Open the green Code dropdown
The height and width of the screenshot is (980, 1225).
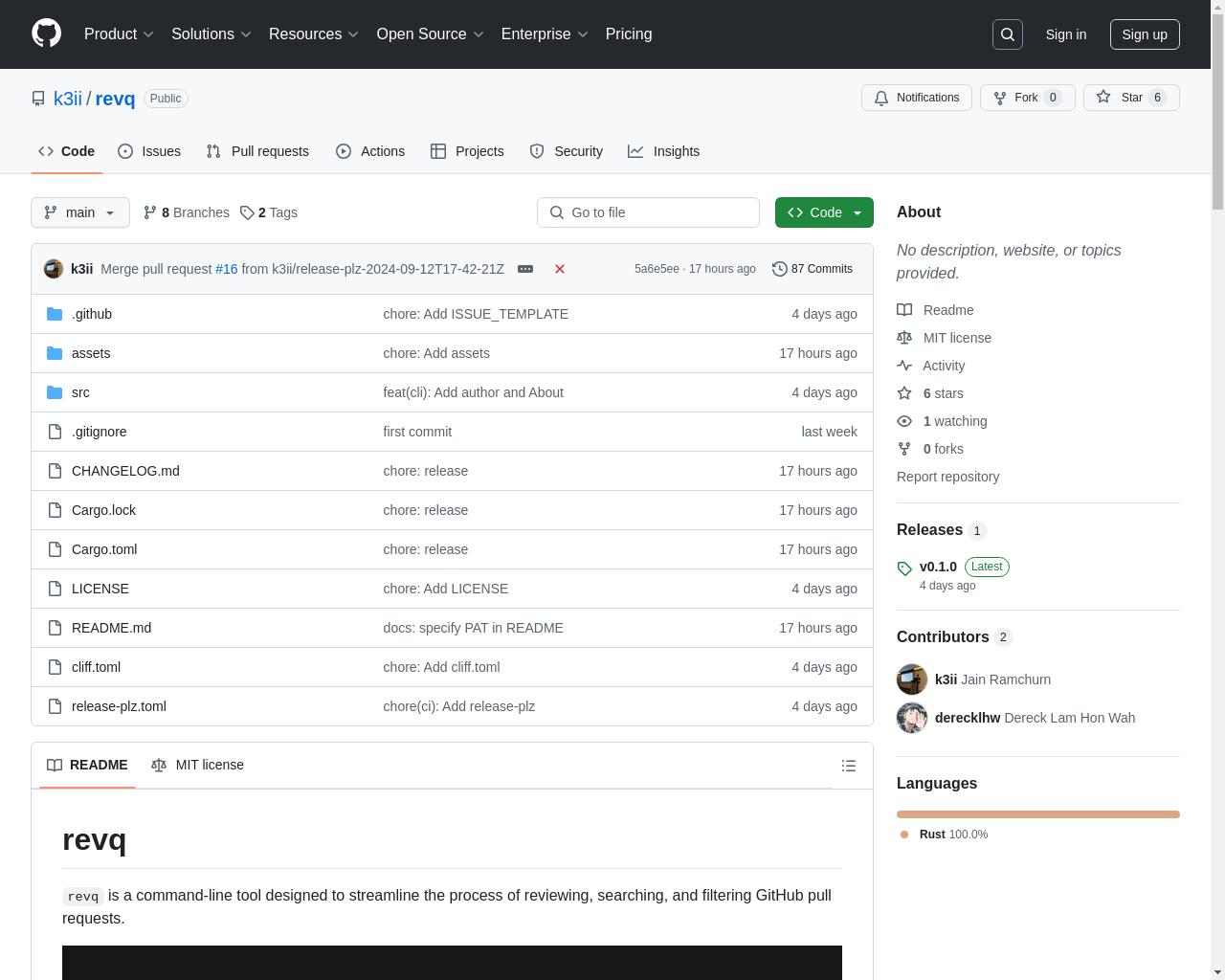[x=824, y=212]
